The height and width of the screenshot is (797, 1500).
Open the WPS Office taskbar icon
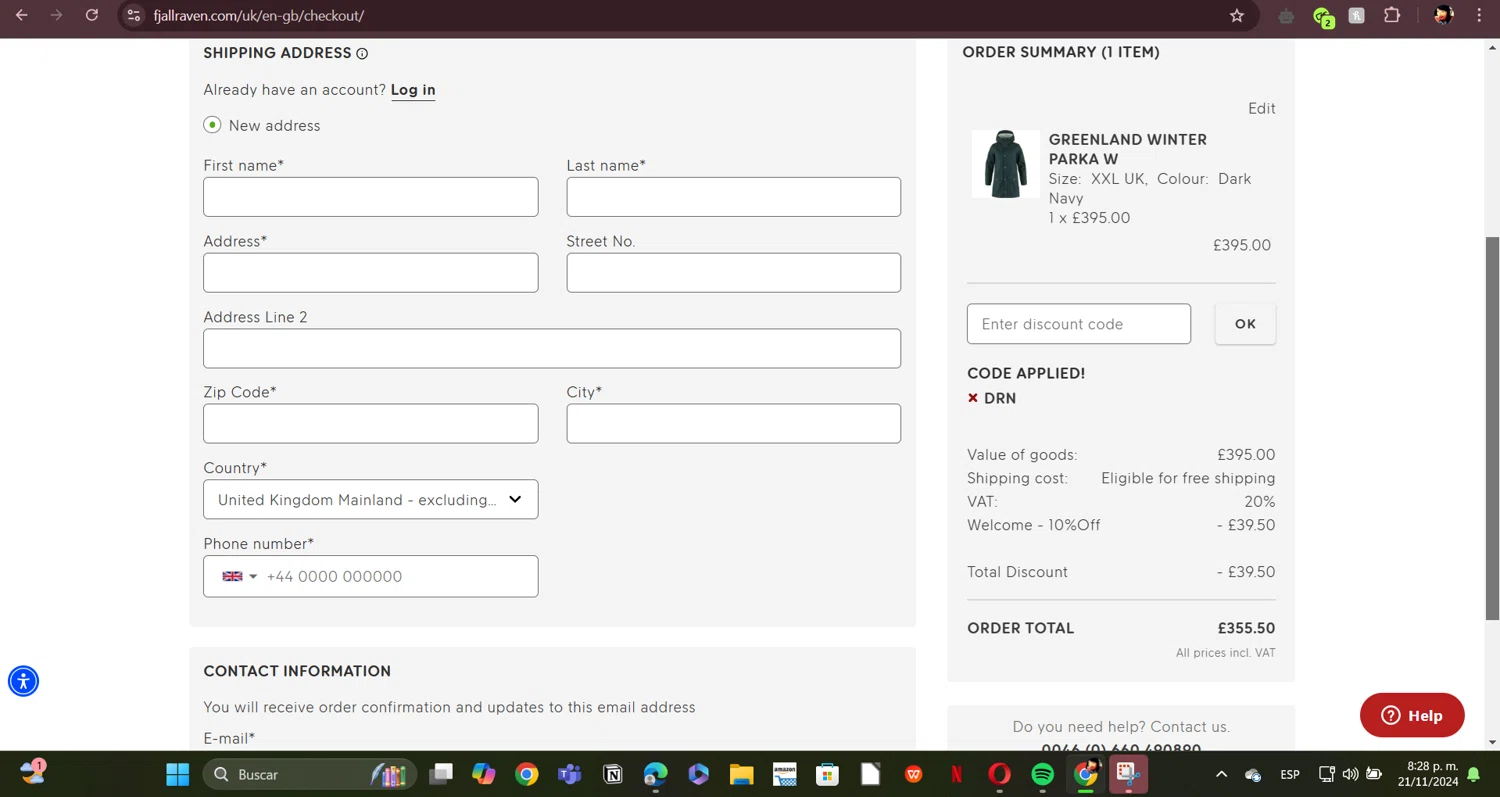[x=913, y=774]
